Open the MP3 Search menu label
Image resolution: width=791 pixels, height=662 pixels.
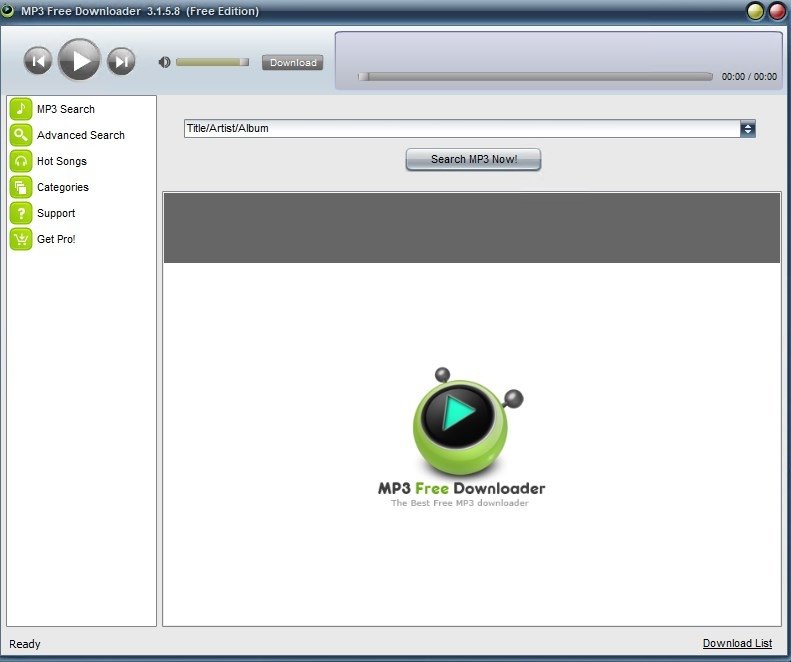point(66,109)
